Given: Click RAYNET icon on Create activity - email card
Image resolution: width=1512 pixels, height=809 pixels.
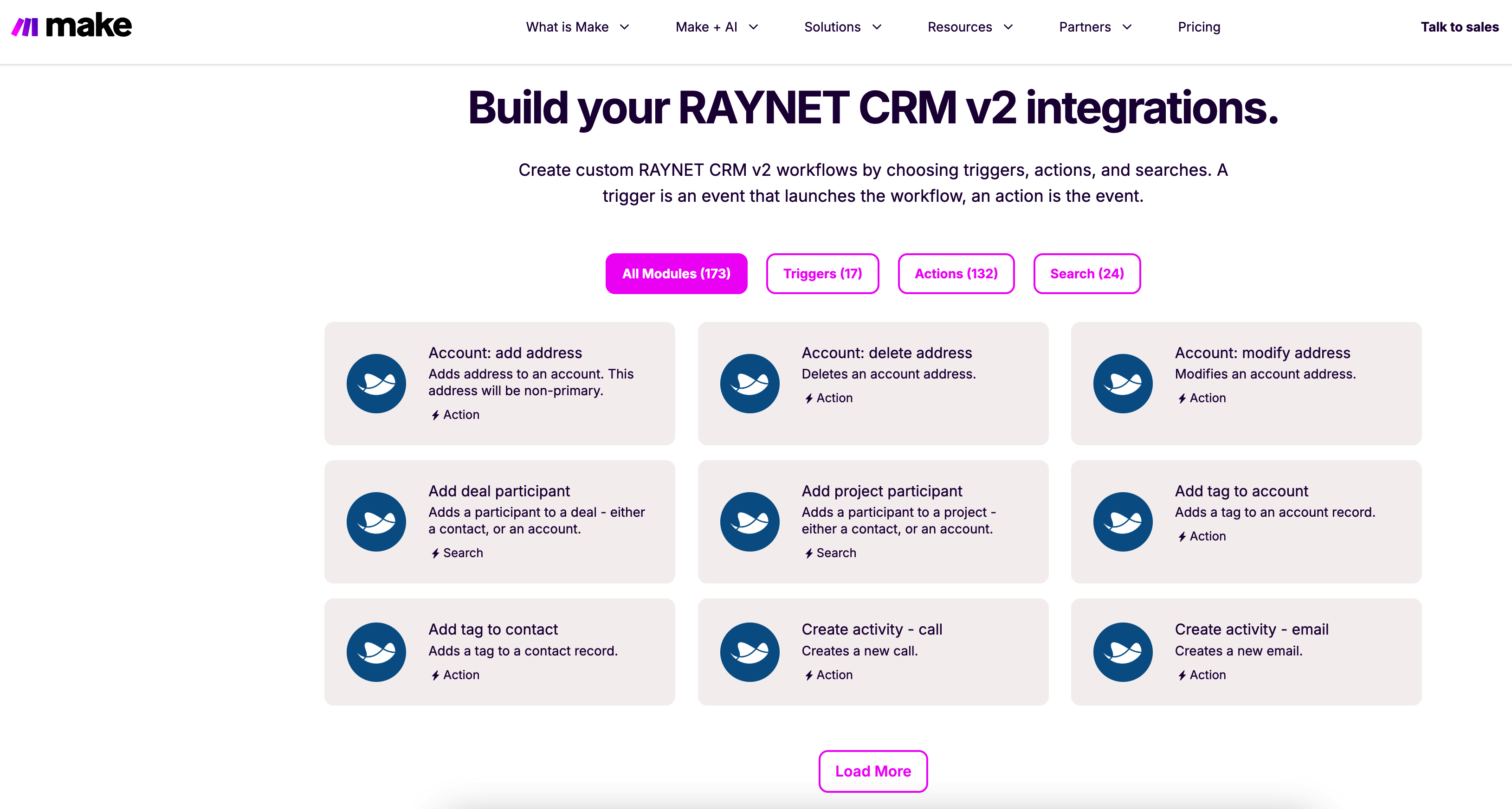Looking at the screenshot, I should pos(1123,652).
